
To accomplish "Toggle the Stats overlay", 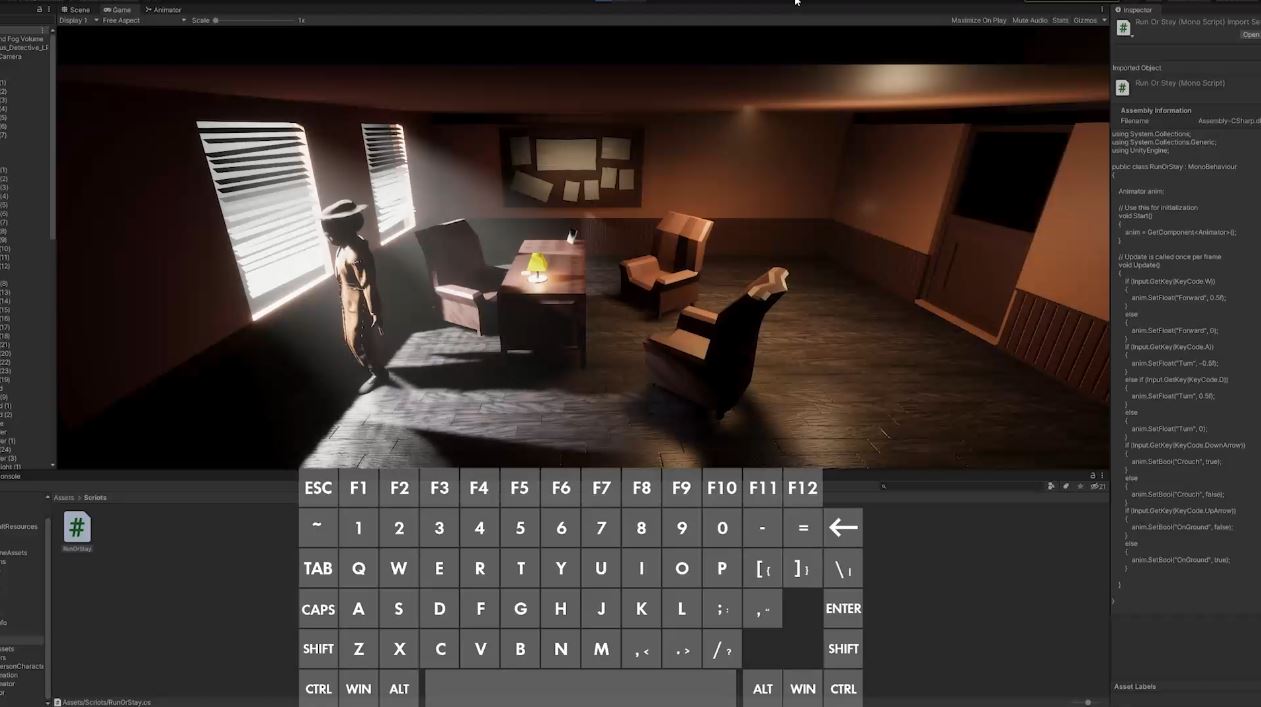I will pos(1060,20).
